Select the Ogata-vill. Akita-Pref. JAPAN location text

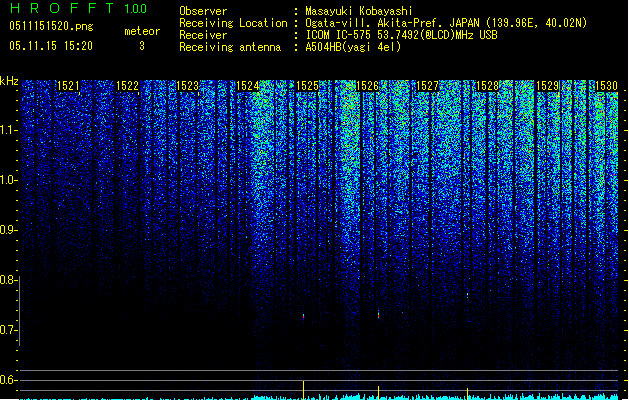(446, 23)
